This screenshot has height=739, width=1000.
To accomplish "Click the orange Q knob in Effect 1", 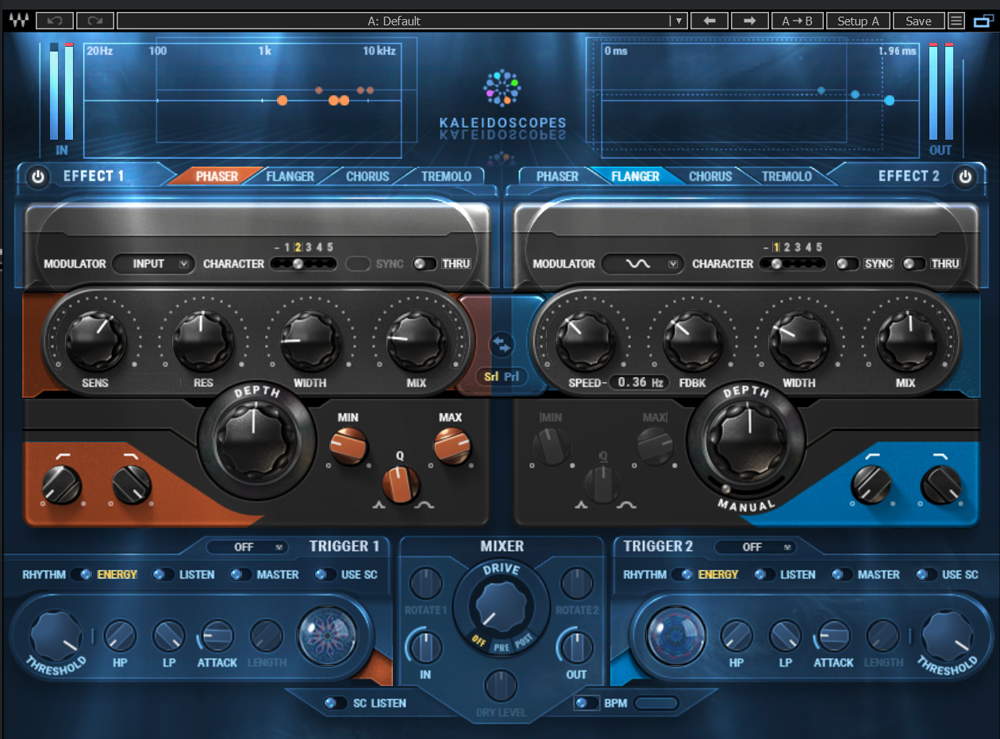I will coord(401,485).
